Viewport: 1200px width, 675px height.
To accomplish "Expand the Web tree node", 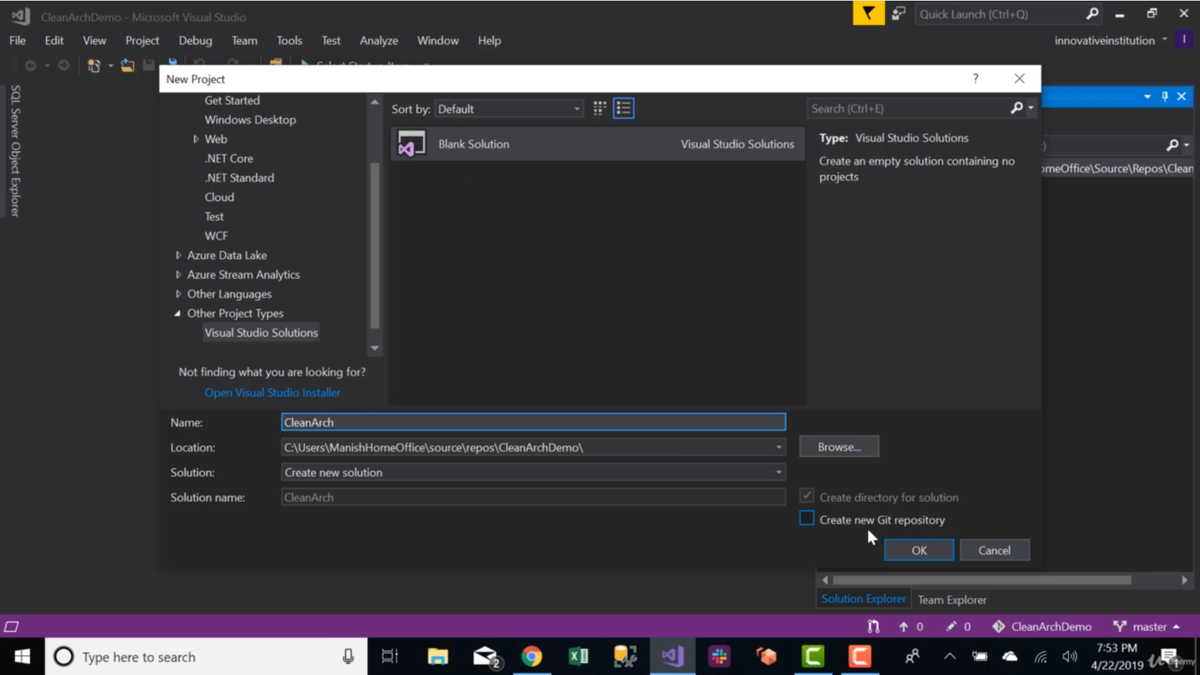I will [x=196, y=139].
